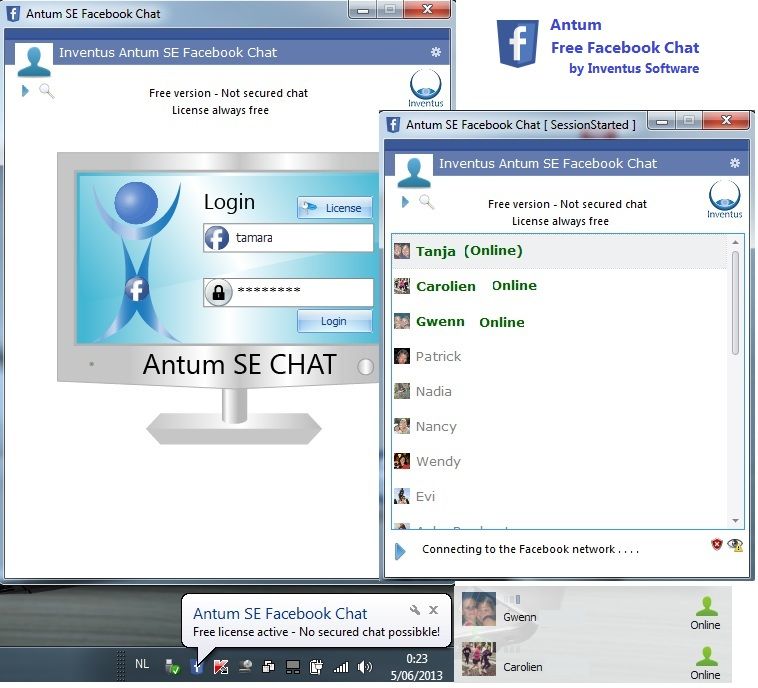
Task: Click Gwenn's photo in online popup
Action: coord(479,609)
